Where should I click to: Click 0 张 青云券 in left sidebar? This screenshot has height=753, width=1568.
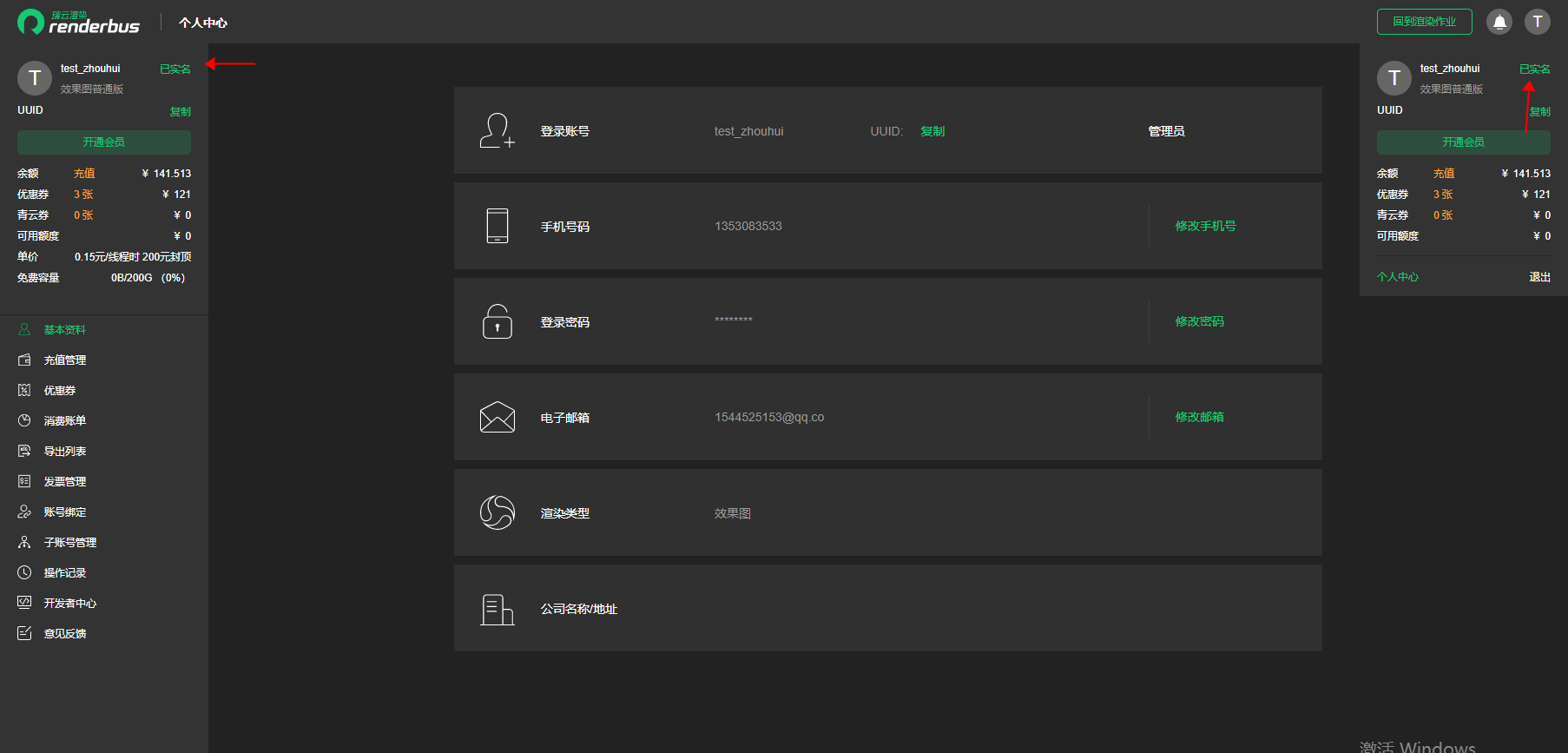pyautogui.click(x=83, y=215)
